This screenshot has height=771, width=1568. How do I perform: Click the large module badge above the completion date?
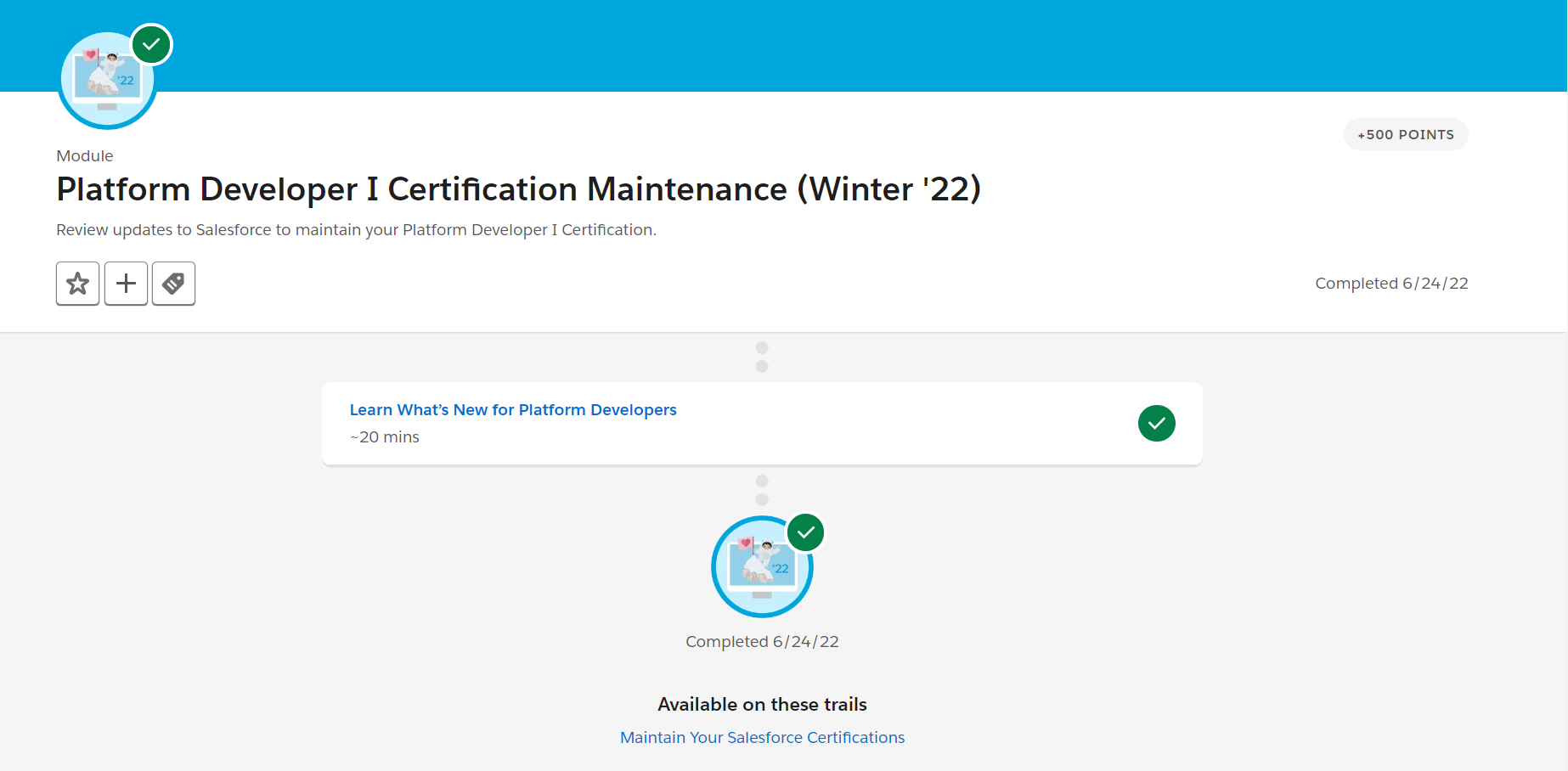tap(762, 566)
